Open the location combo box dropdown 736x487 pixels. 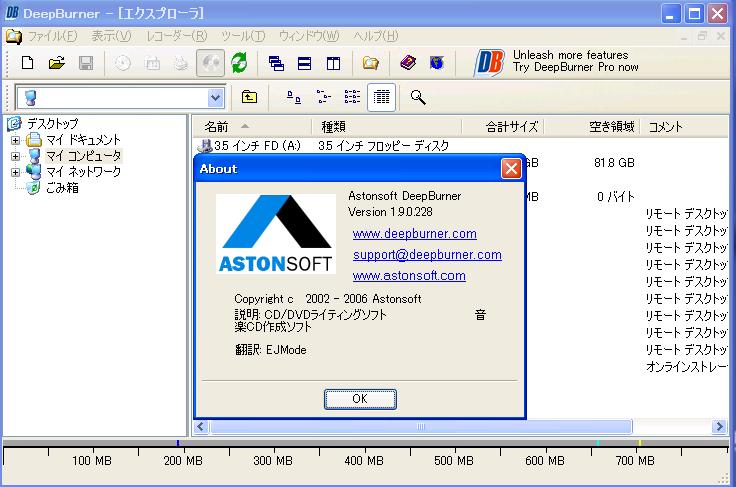(215, 98)
